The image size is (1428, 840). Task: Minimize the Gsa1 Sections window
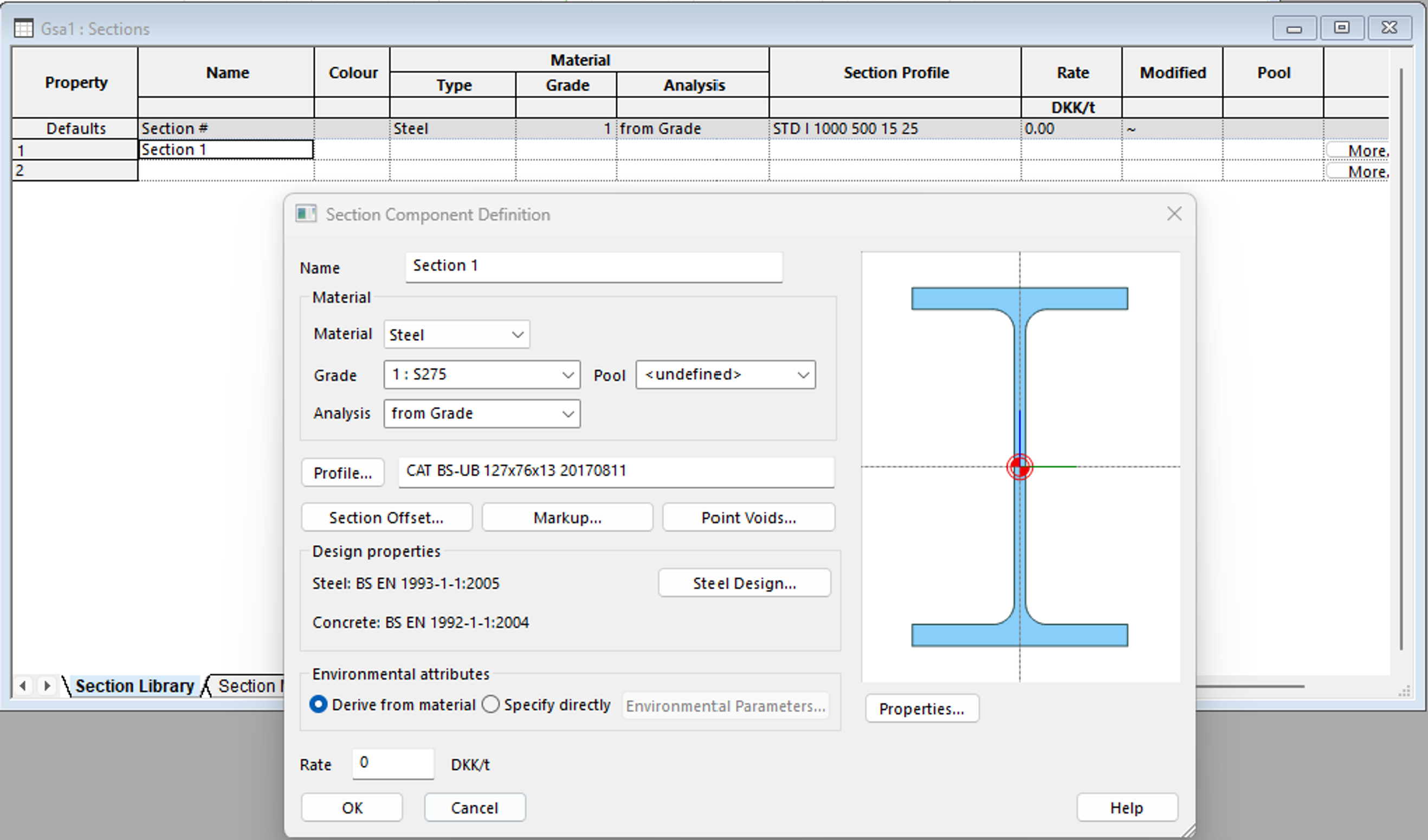(1294, 28)
